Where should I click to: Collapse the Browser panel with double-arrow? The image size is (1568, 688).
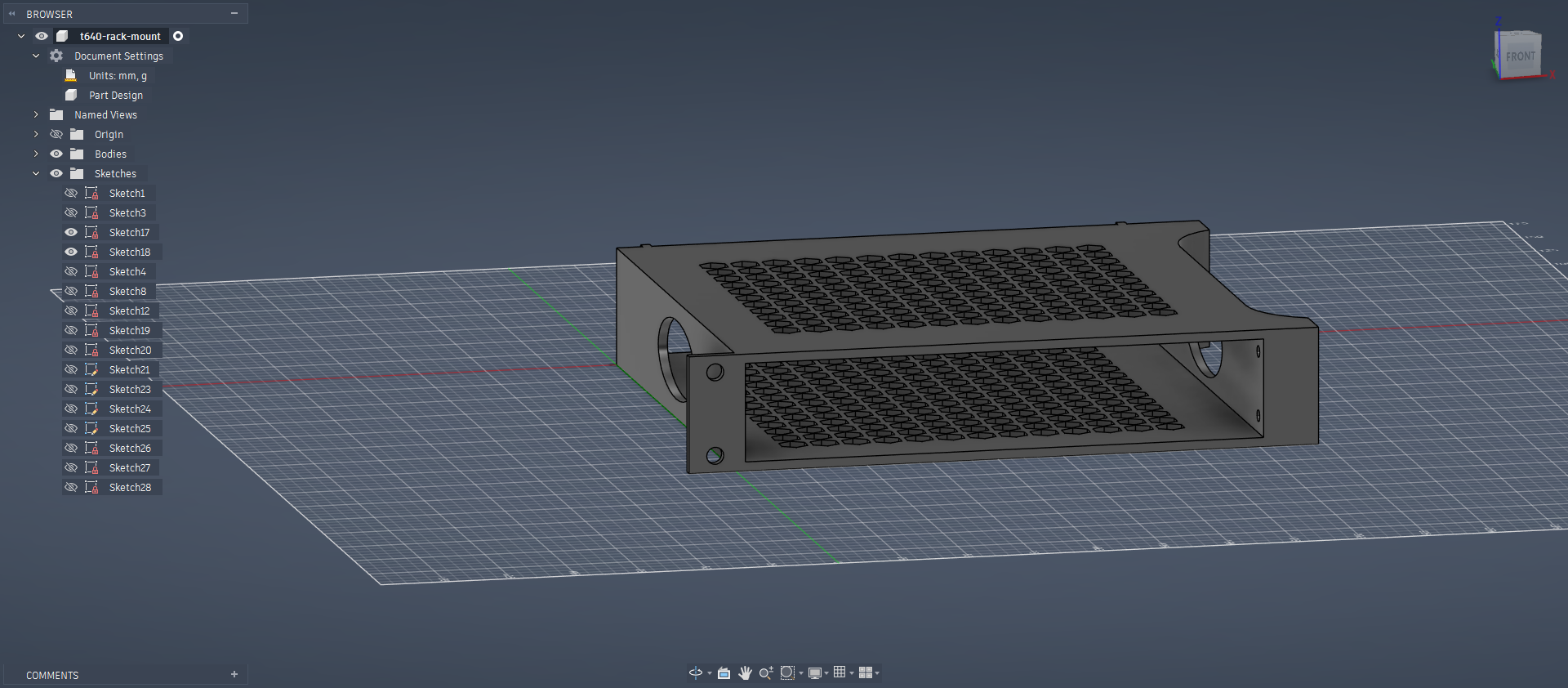tap(11, 14)
